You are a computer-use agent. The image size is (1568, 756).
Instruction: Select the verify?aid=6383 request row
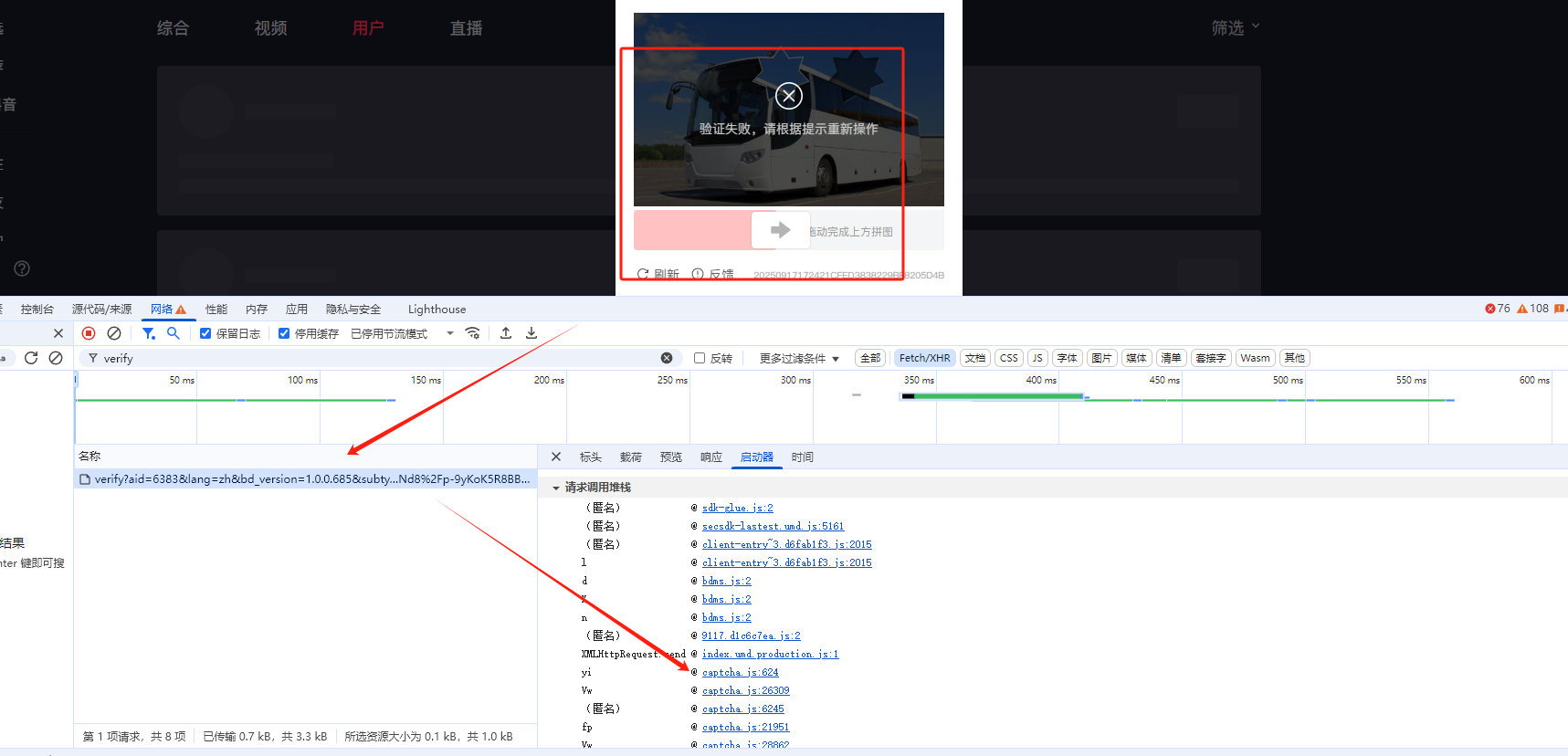point(305,479)
